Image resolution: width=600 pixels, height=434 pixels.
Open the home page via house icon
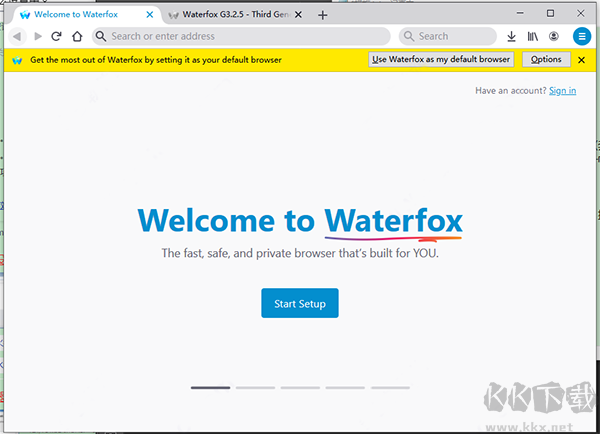coord(77,36)
